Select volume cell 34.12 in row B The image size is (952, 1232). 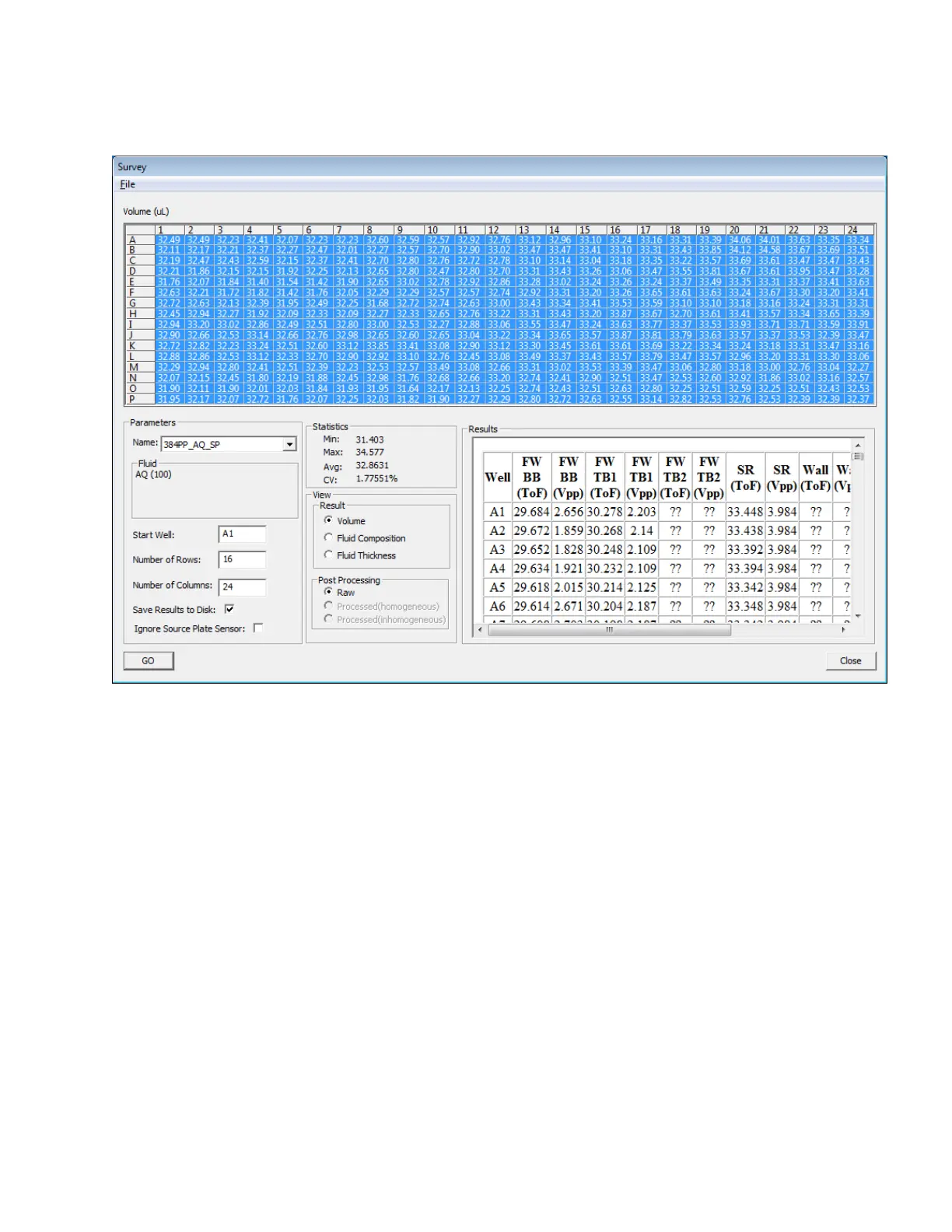coord(740,250)
